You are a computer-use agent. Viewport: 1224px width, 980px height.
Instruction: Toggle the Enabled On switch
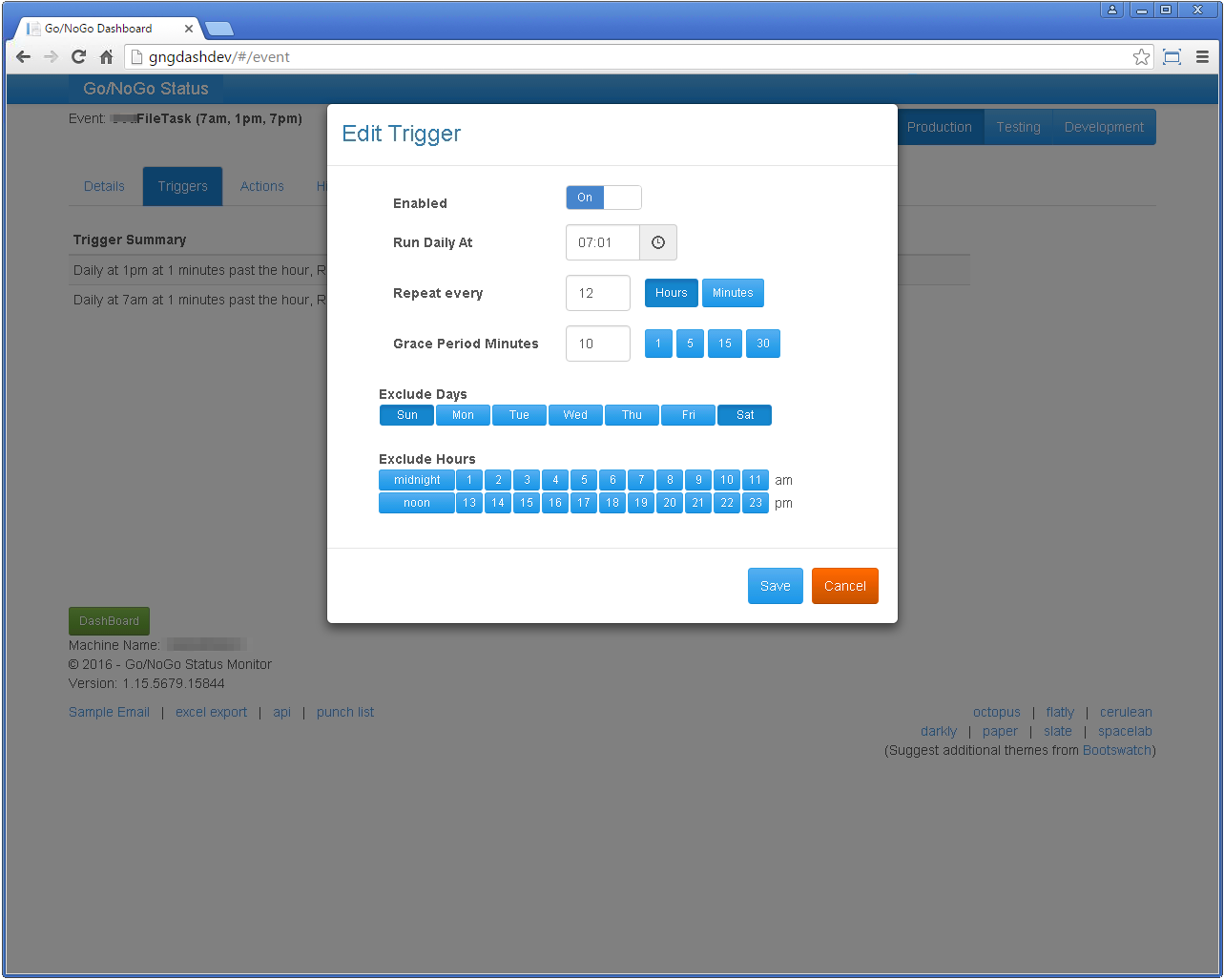point(603,198)
